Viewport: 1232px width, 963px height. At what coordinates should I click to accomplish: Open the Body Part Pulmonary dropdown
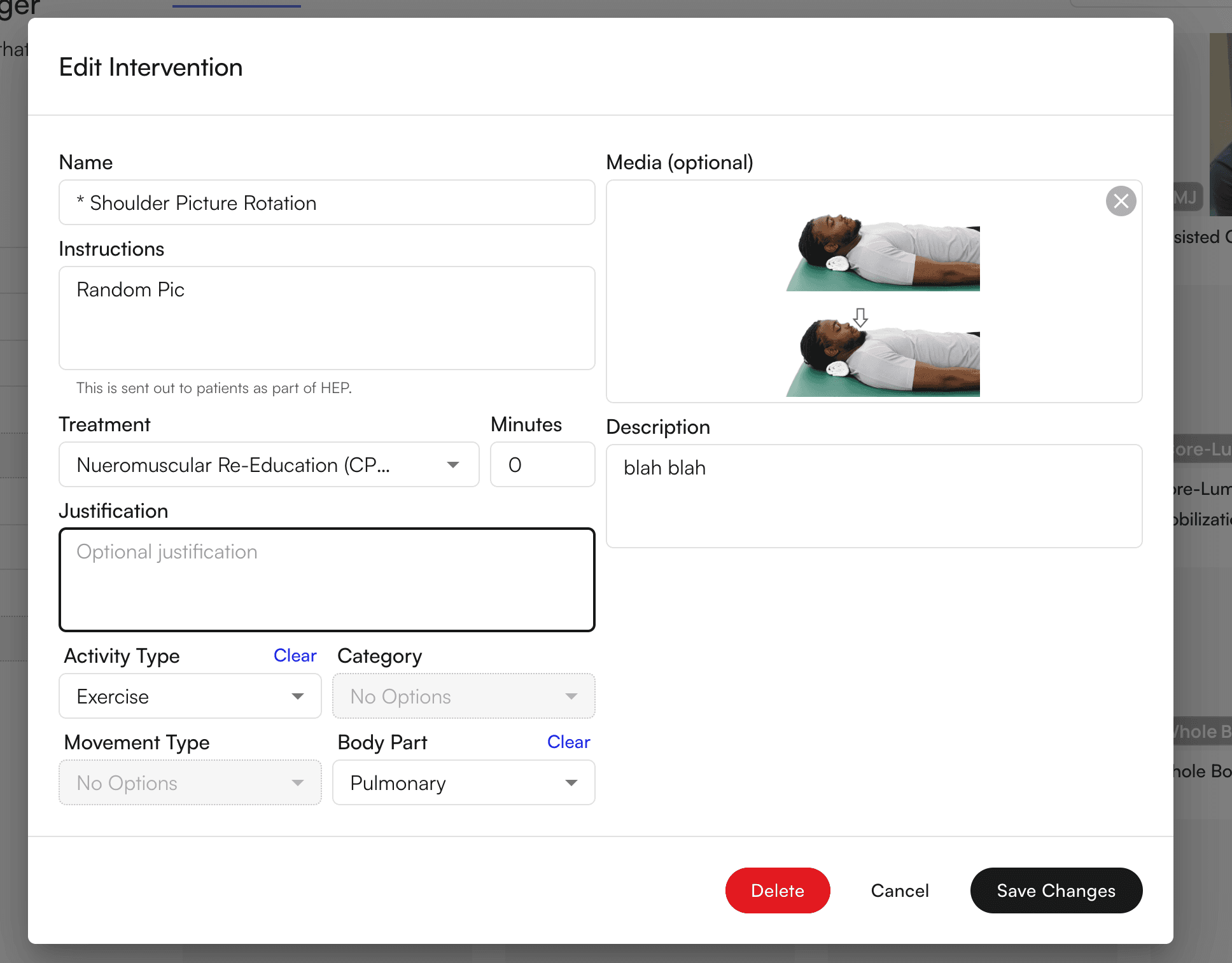463,783
